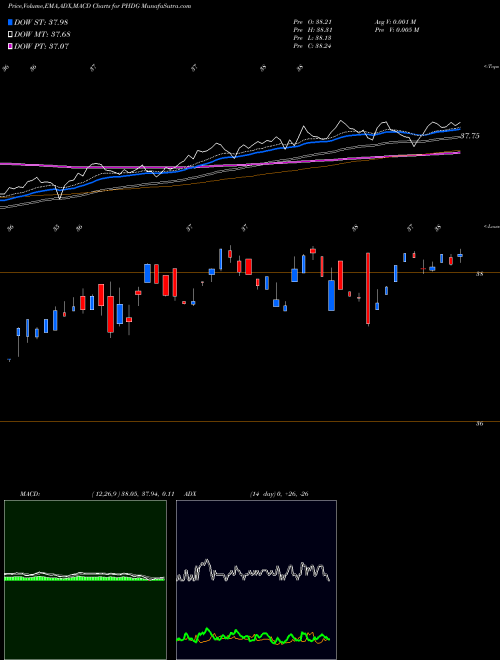
Task: Click MACD parameters '(12,26,9) 38.05, 37.94, 0.11'
Action: (133, 494)
